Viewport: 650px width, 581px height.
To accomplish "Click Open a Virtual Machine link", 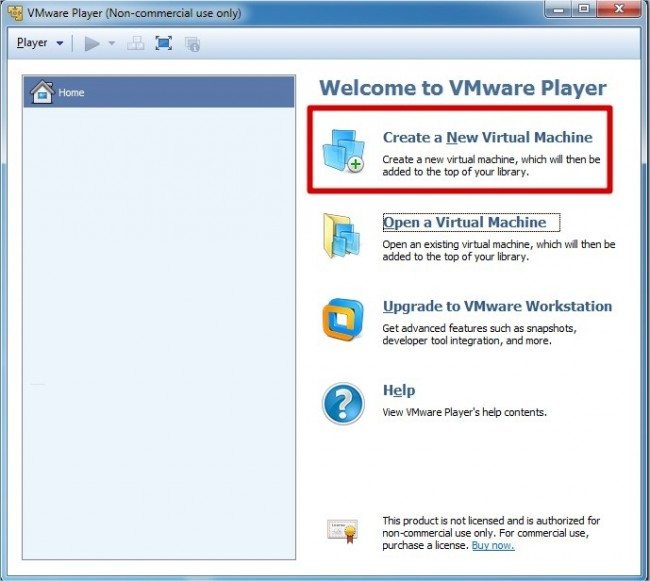I will (x=464, y=222).
